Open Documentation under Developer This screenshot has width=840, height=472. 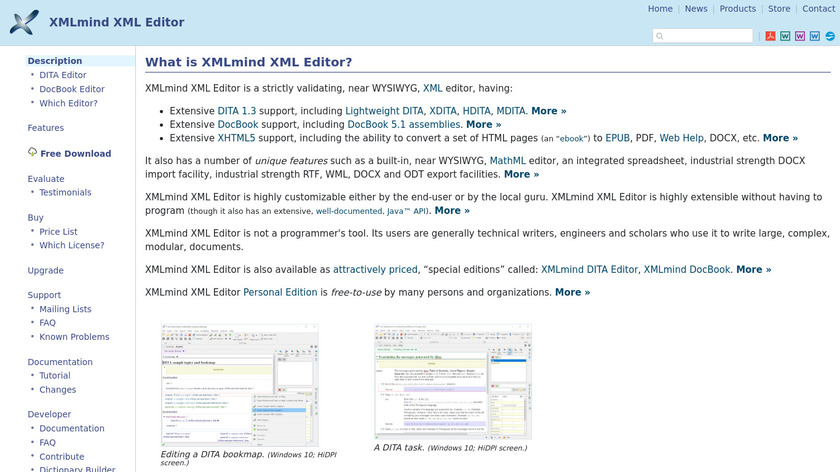[x=71, y=428]
